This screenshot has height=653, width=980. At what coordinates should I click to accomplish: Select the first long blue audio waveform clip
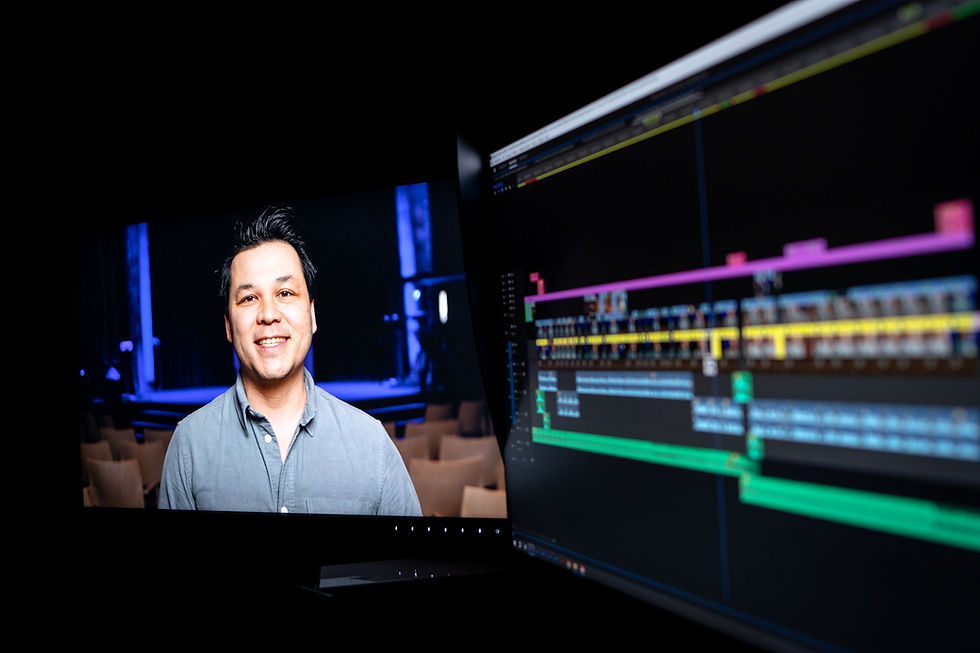(x=634, y=385)
